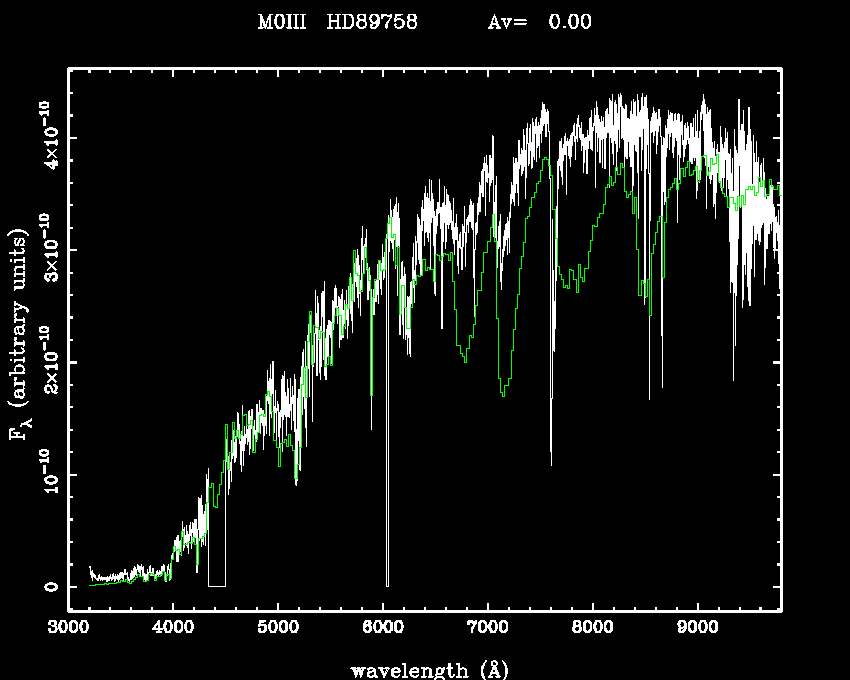Click the M0III spectral type in title
This screenshot has height=680, width=850.
(281, 23)
